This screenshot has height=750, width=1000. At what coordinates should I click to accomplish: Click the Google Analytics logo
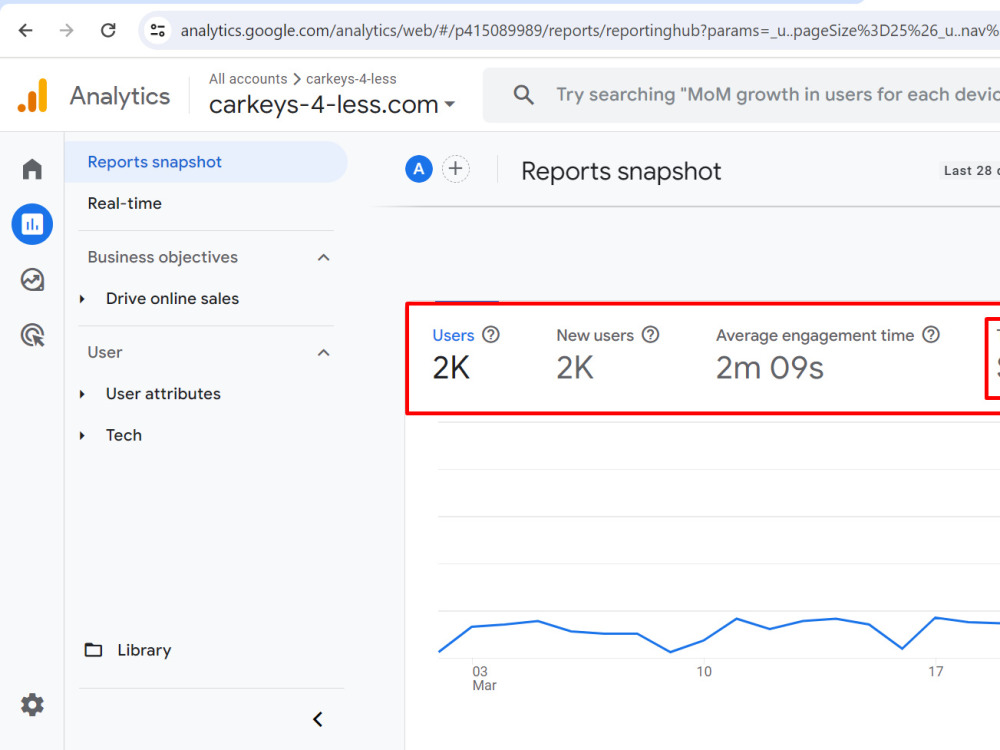click(33, 96)
